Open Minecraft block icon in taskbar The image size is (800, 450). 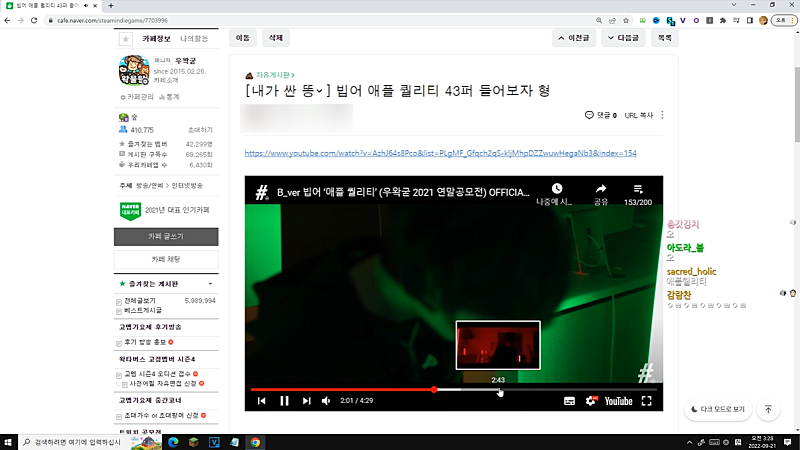[x=193, y=442]
